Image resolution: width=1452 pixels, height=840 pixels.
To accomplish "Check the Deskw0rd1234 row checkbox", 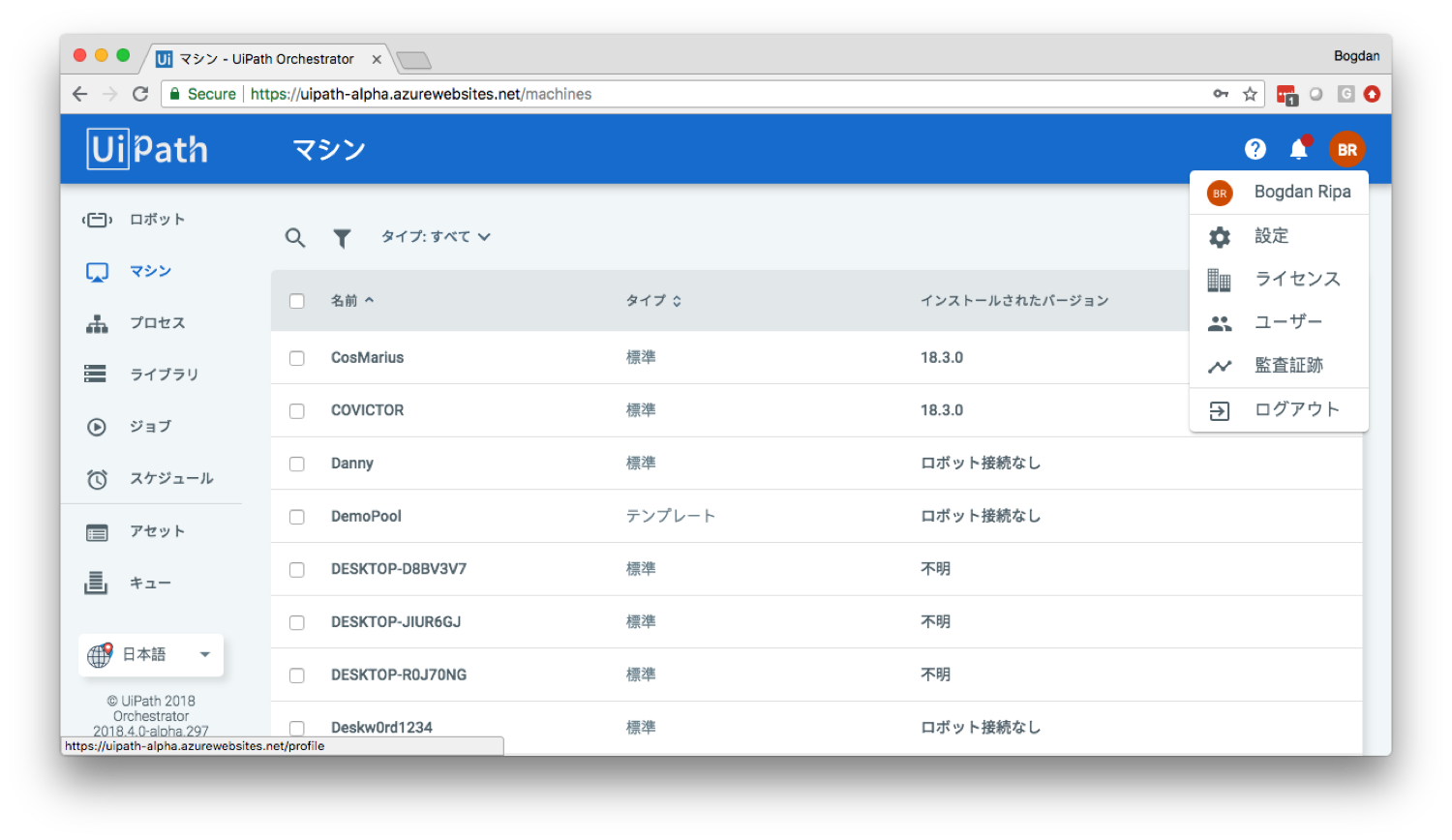I will 297,728.
